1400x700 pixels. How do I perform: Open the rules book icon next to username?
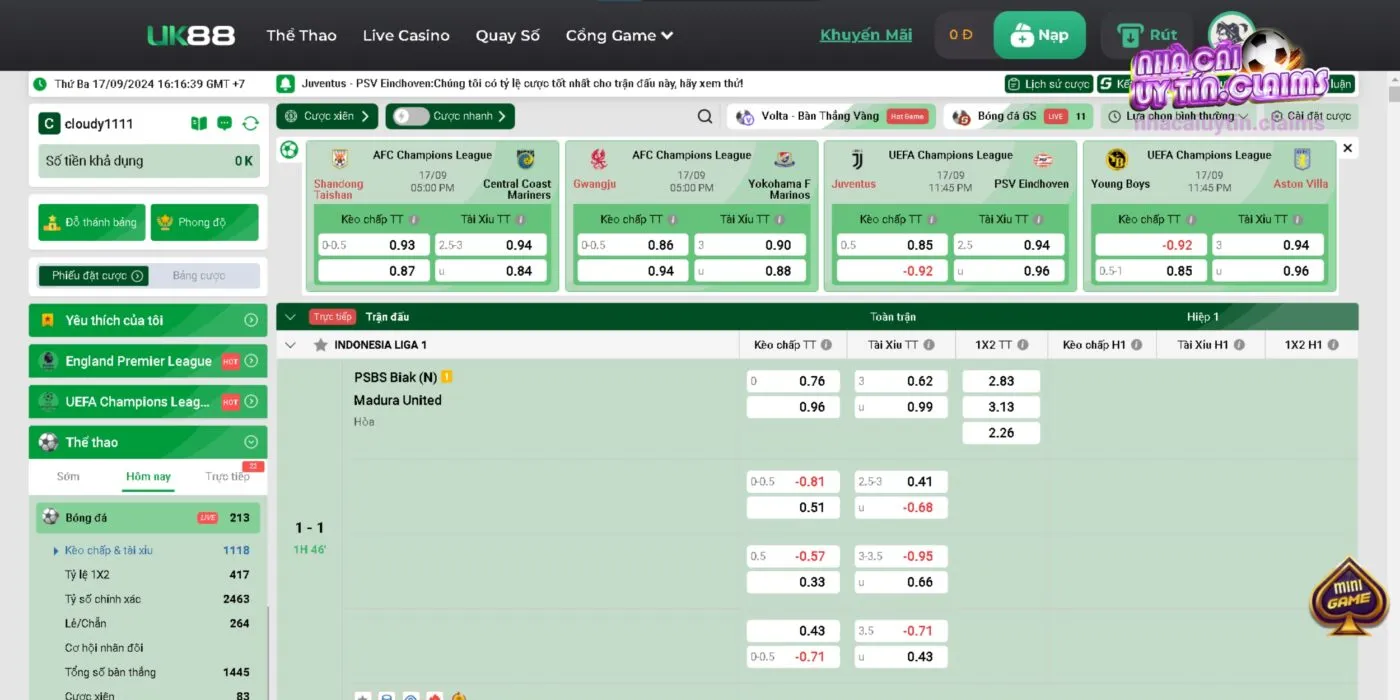coord(199,124)
